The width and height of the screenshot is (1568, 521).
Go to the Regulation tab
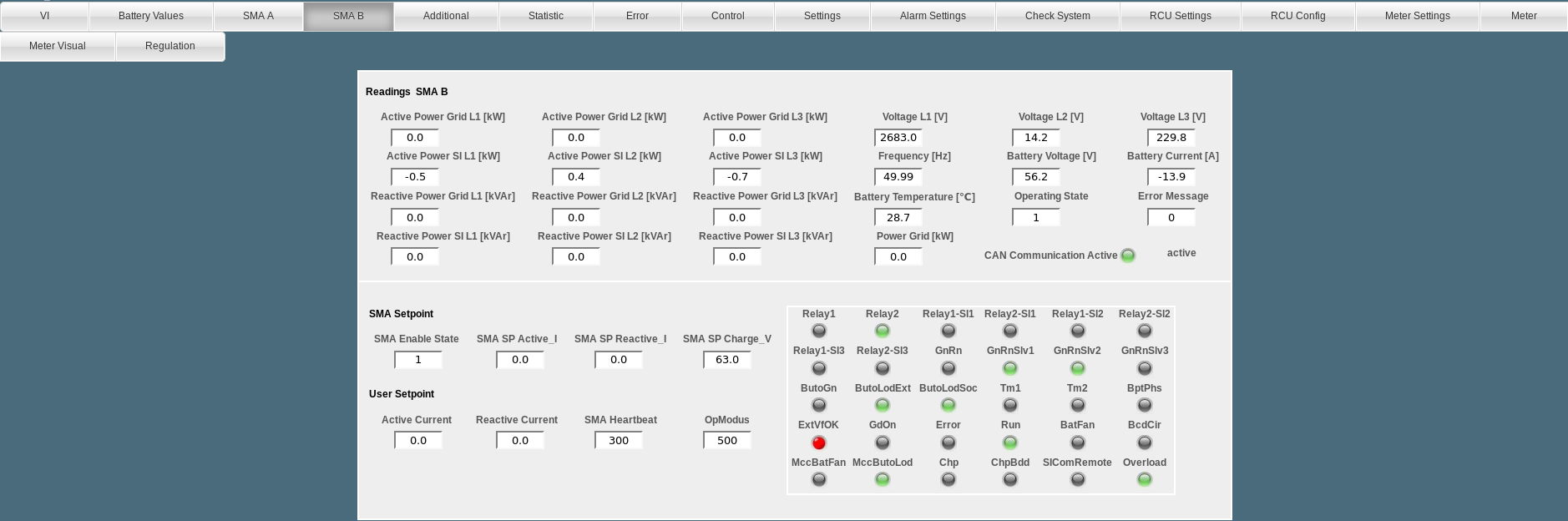coord(170,46)
